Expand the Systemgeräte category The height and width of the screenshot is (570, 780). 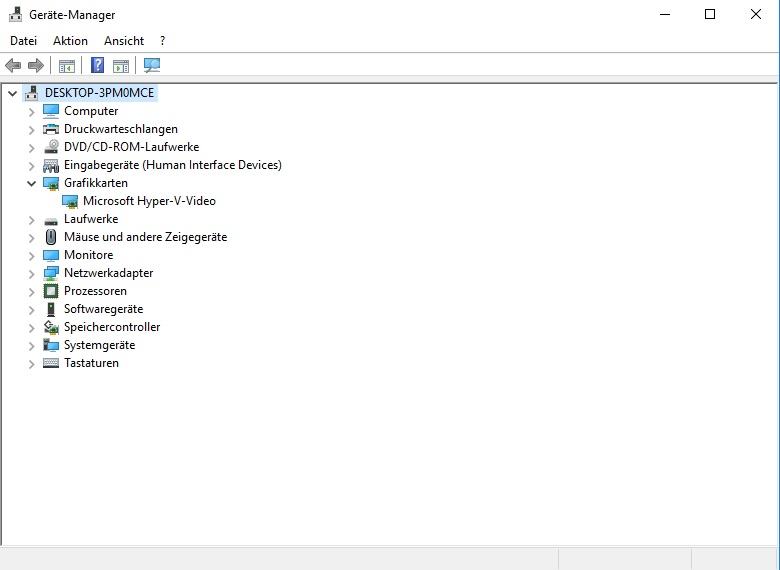click(x=31, y=346)
